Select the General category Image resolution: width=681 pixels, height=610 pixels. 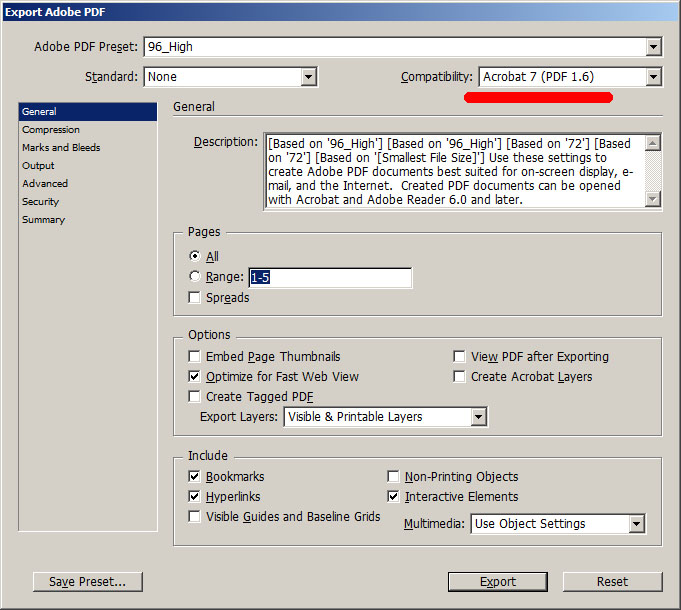pyautogui.click(x=88, y=112)
